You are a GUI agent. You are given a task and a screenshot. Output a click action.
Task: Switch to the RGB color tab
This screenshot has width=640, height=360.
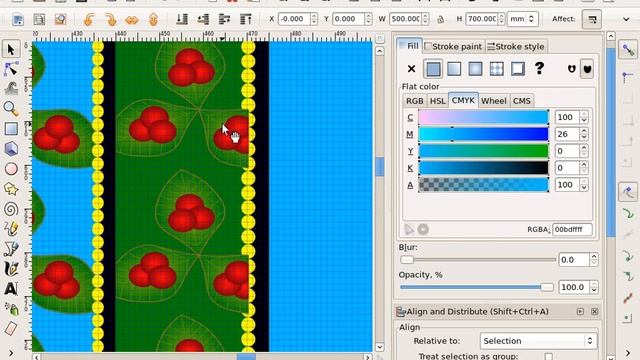(x=414, y=101)
